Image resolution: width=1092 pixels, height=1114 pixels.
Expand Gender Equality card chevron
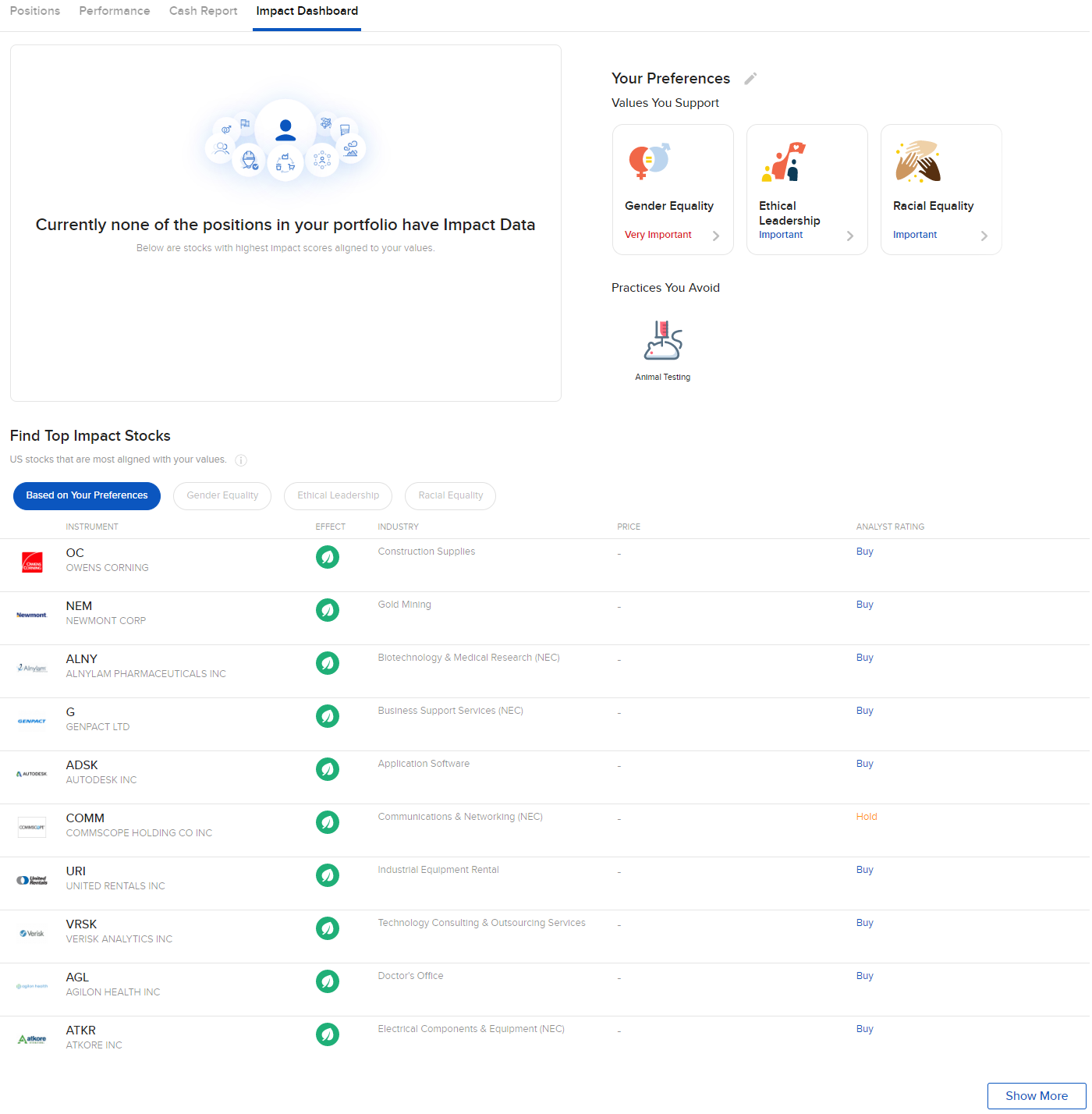click(716, 236)
